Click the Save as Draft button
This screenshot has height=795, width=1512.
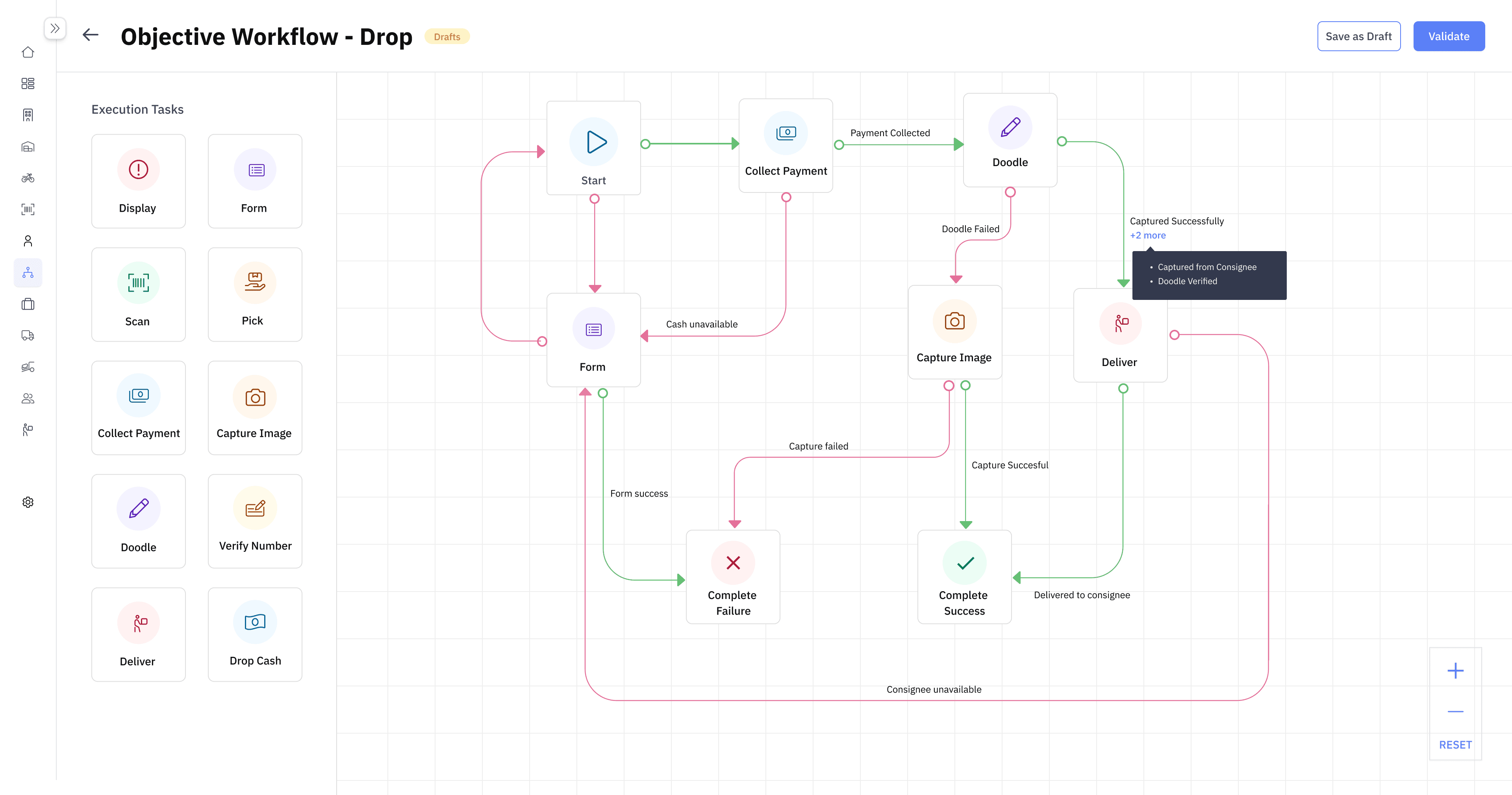click(x=1358, y=36)
